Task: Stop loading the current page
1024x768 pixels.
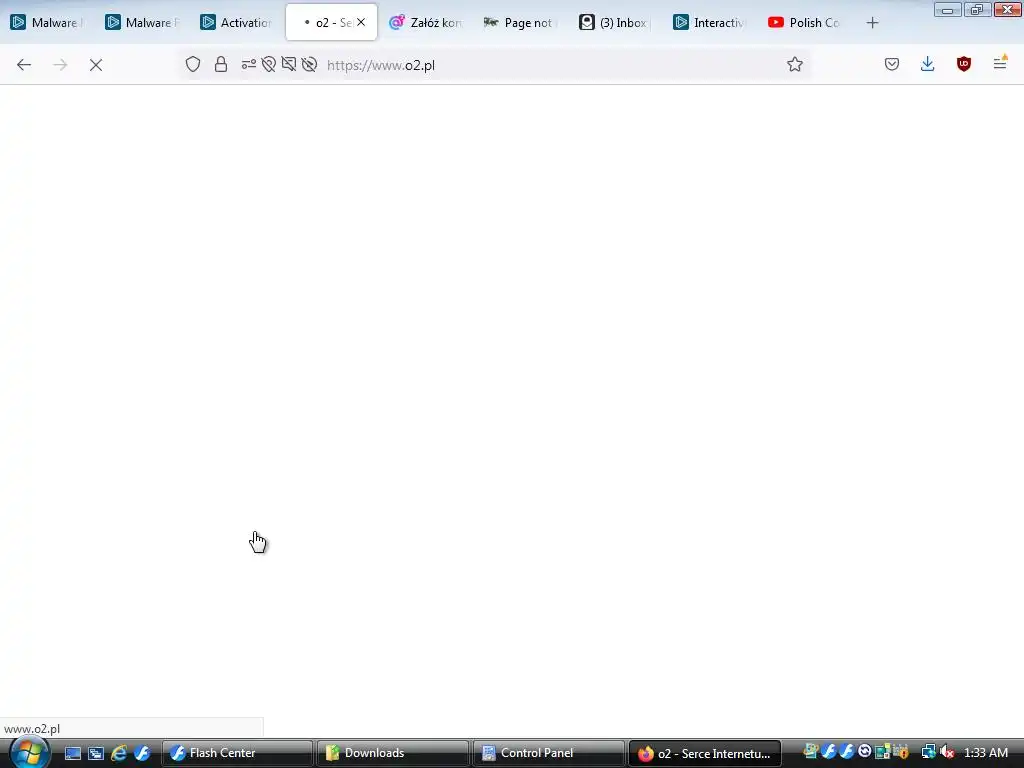Action: [x=96, y=65]
